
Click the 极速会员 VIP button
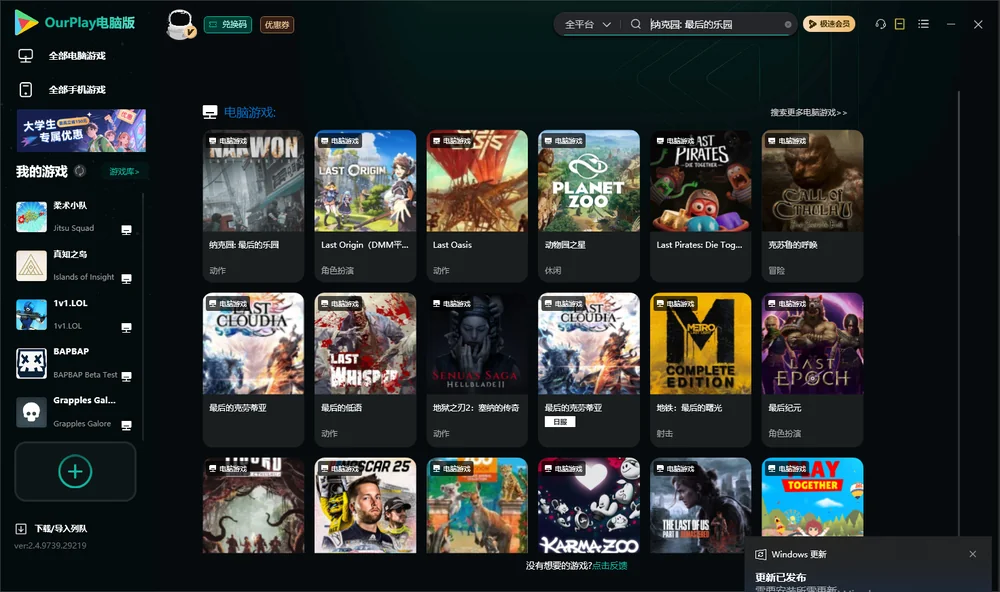tap(829, 24)
